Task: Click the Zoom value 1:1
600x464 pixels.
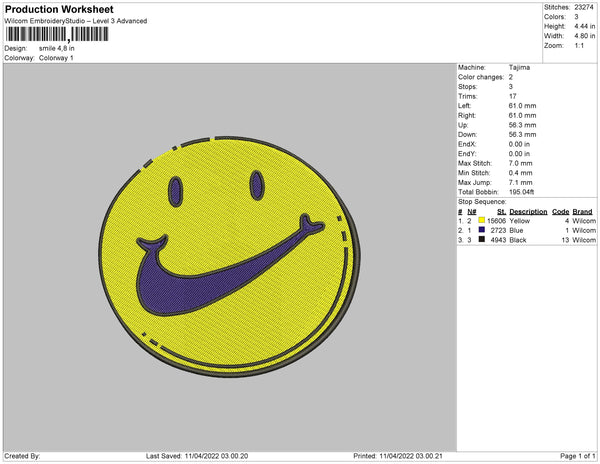Action: point(579,46)
